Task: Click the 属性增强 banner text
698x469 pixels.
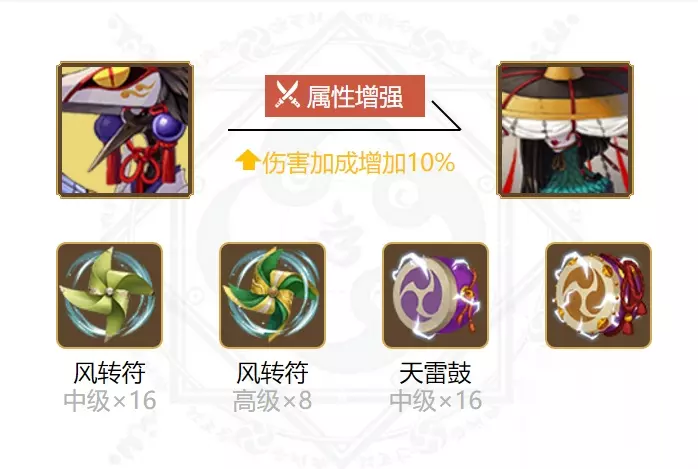Action: tap(355, 97)
